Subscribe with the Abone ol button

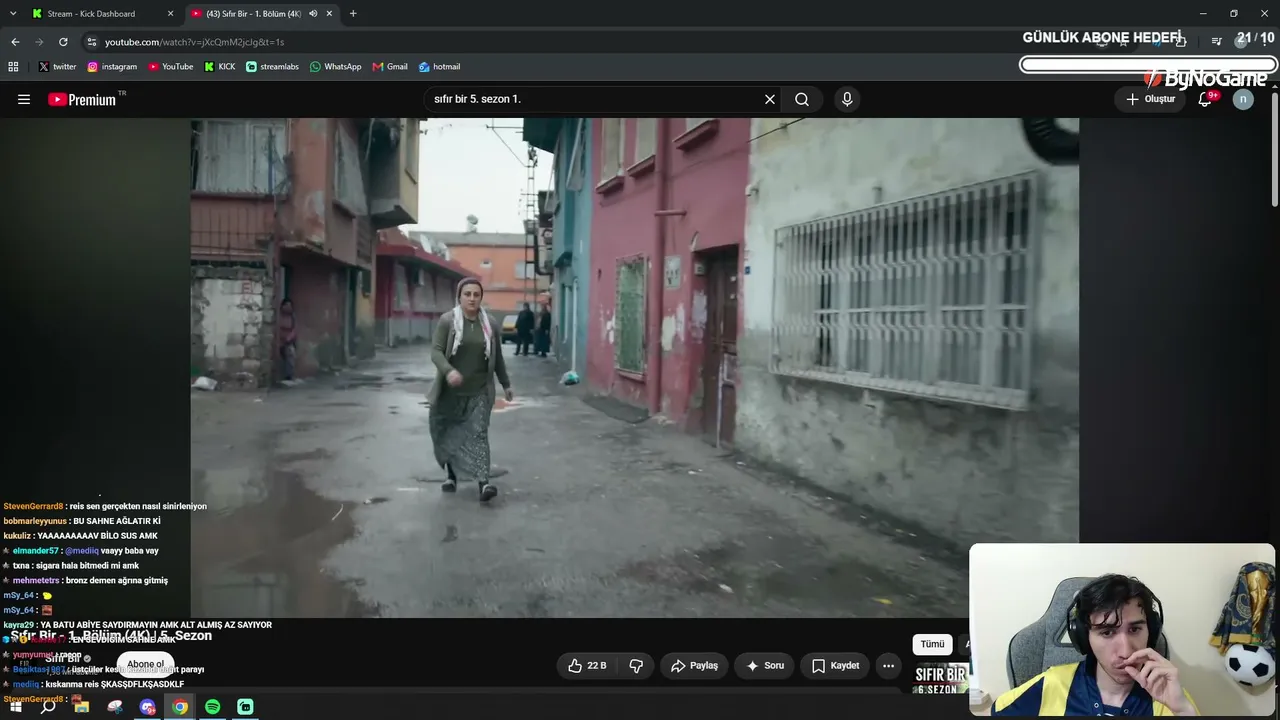pyautogui.click(x=145, y=664)
